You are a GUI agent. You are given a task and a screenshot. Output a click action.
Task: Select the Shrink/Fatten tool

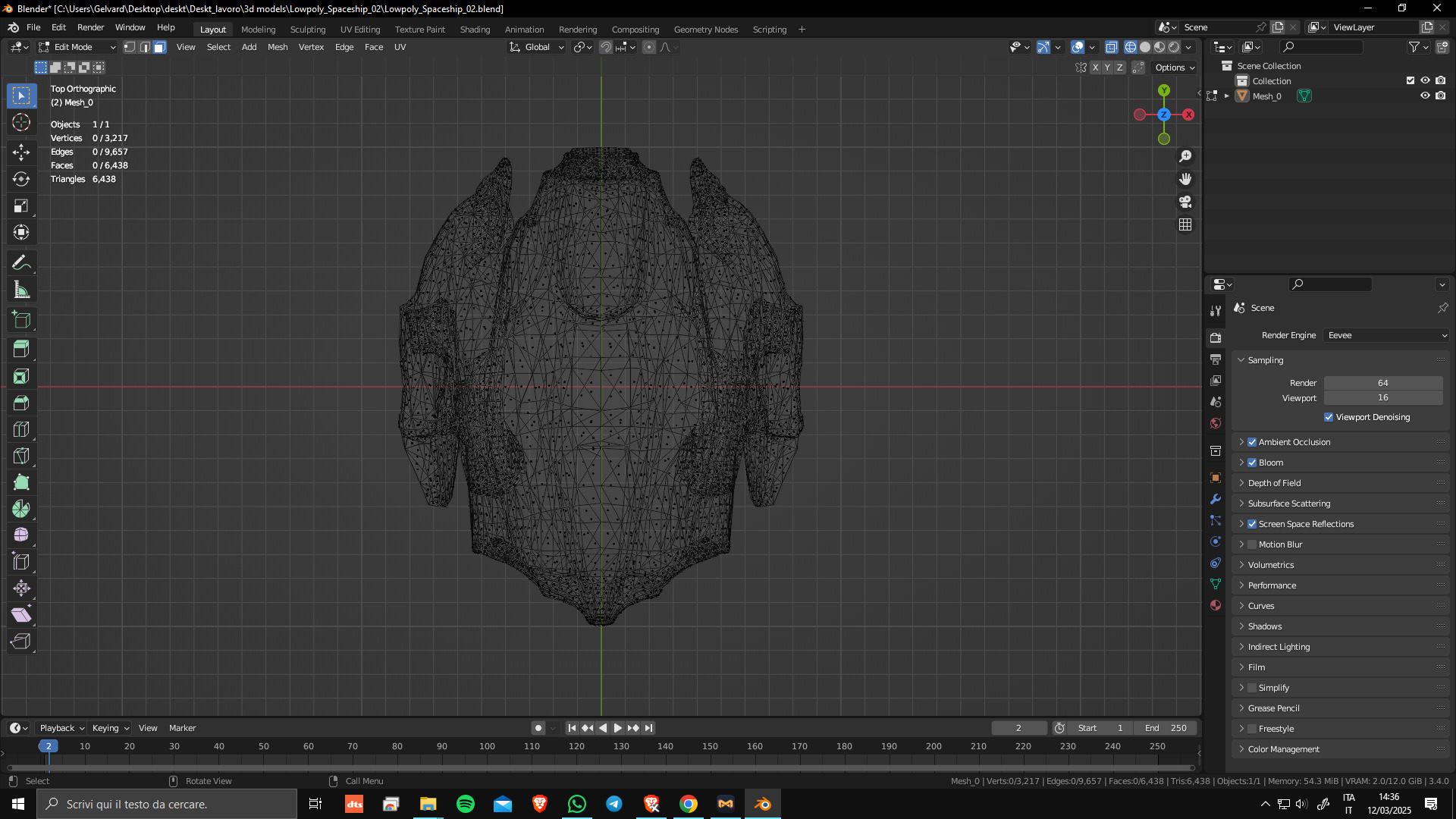coord(21,588)
